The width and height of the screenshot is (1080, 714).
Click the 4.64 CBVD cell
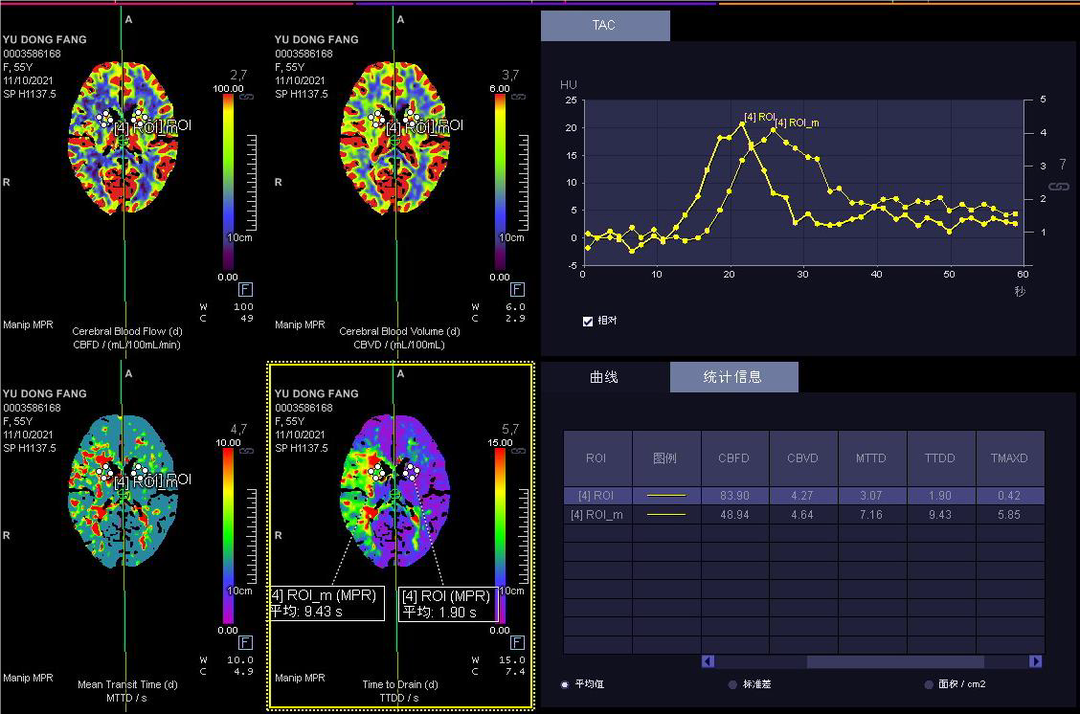(x=804, y=515)
